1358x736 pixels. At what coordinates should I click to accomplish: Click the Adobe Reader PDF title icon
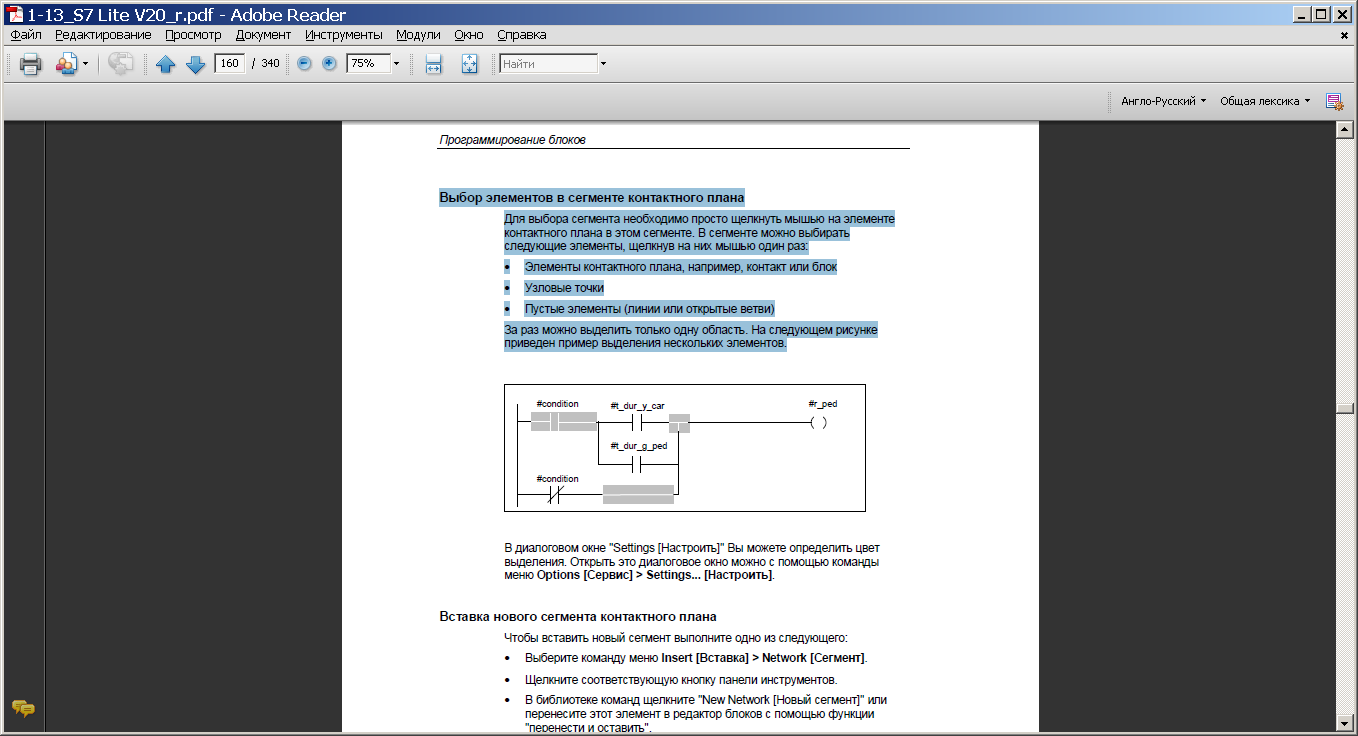pyautogui.click(x=13, y=14)
